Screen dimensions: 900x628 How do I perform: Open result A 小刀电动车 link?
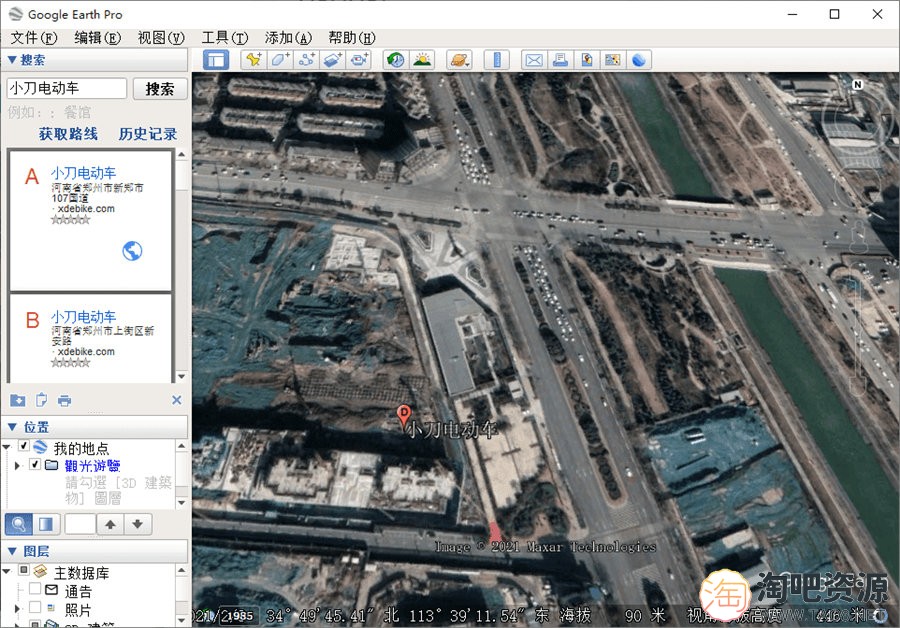coord(83,173)
